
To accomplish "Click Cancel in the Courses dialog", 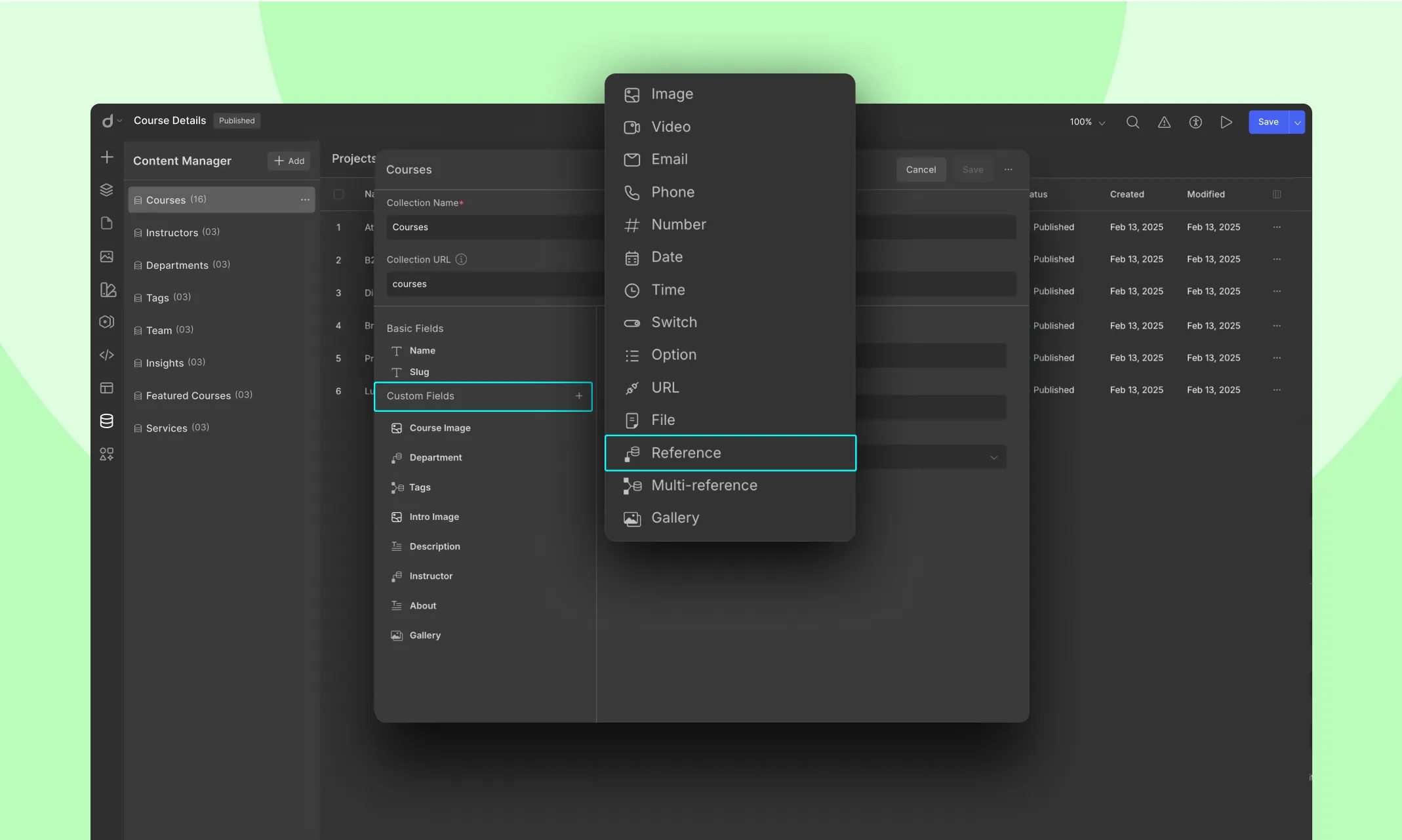I will (x=921, y=169).
